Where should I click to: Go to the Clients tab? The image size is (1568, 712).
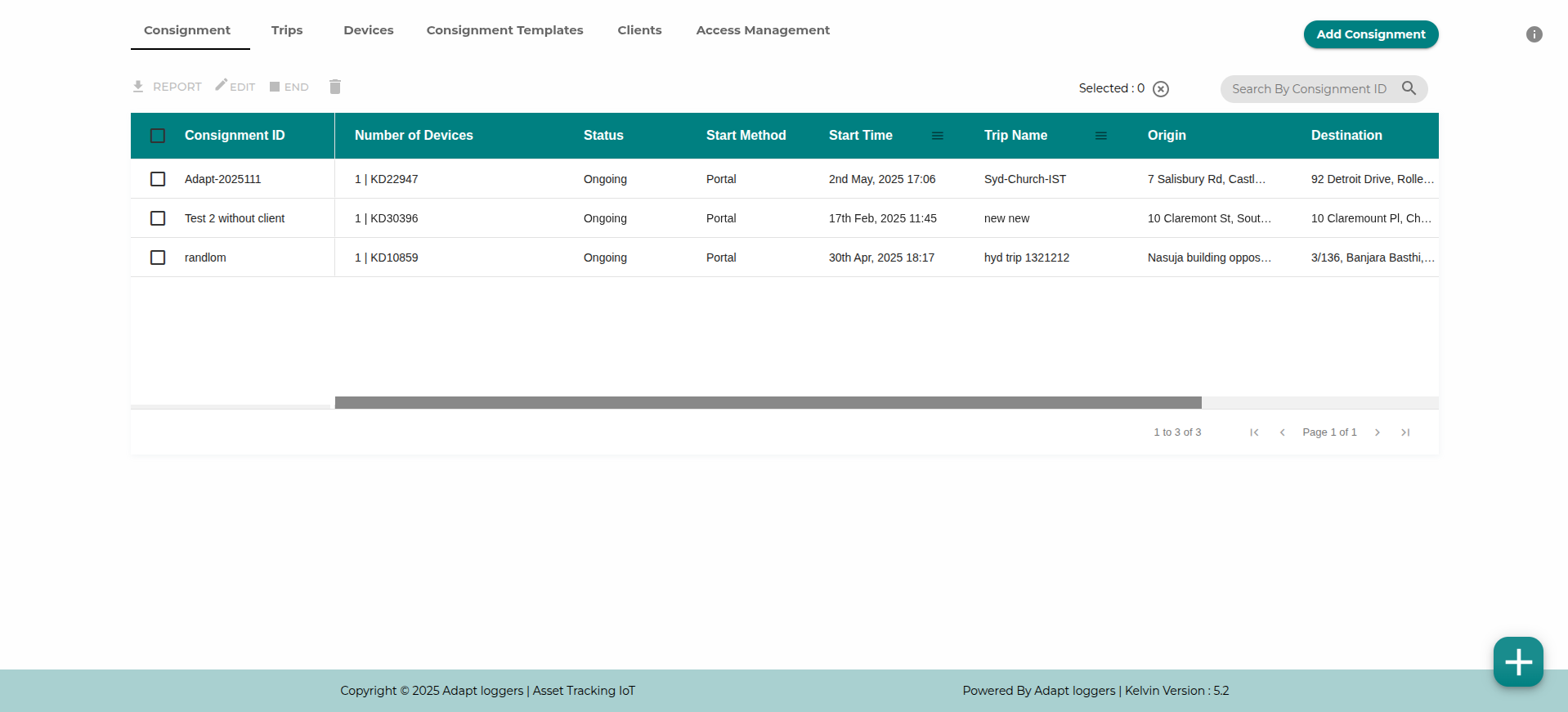[639, 30]
